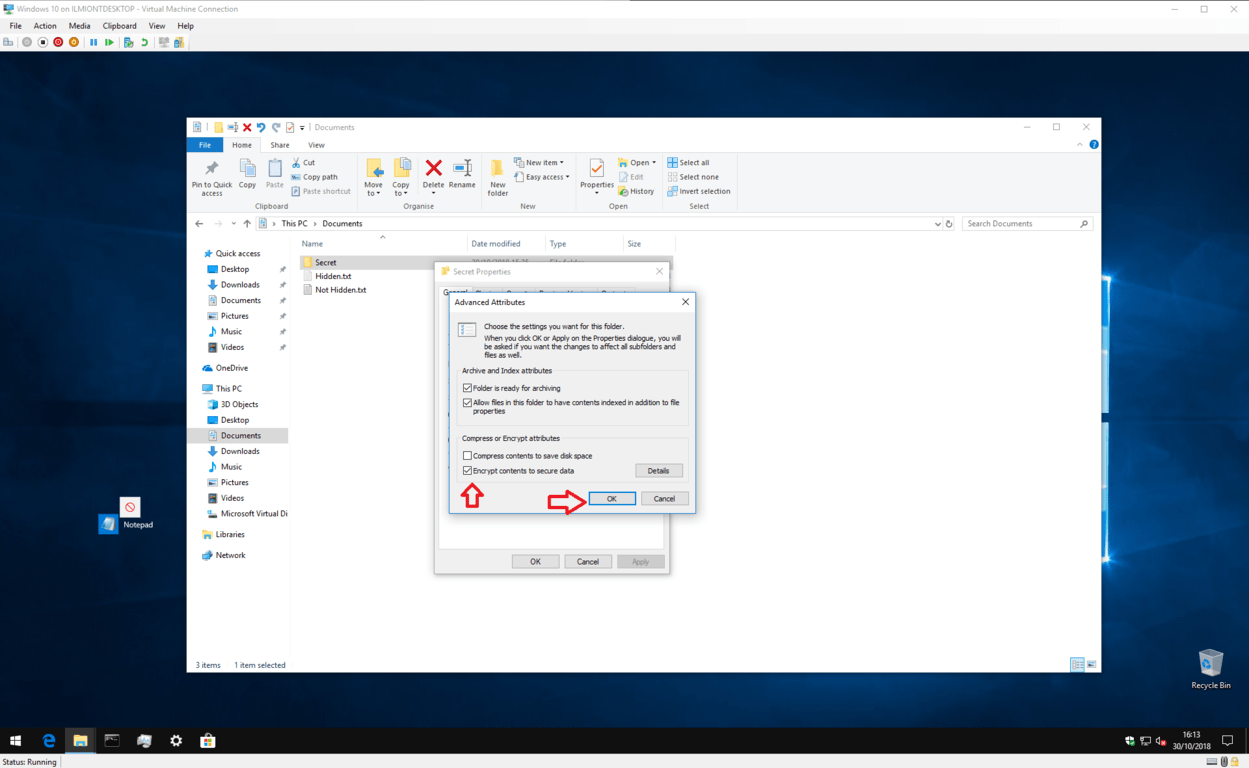Click Cancel in Advanced Attributes dialog
The width and height of the screenshot is (1249, 768).
pos(664,499)
